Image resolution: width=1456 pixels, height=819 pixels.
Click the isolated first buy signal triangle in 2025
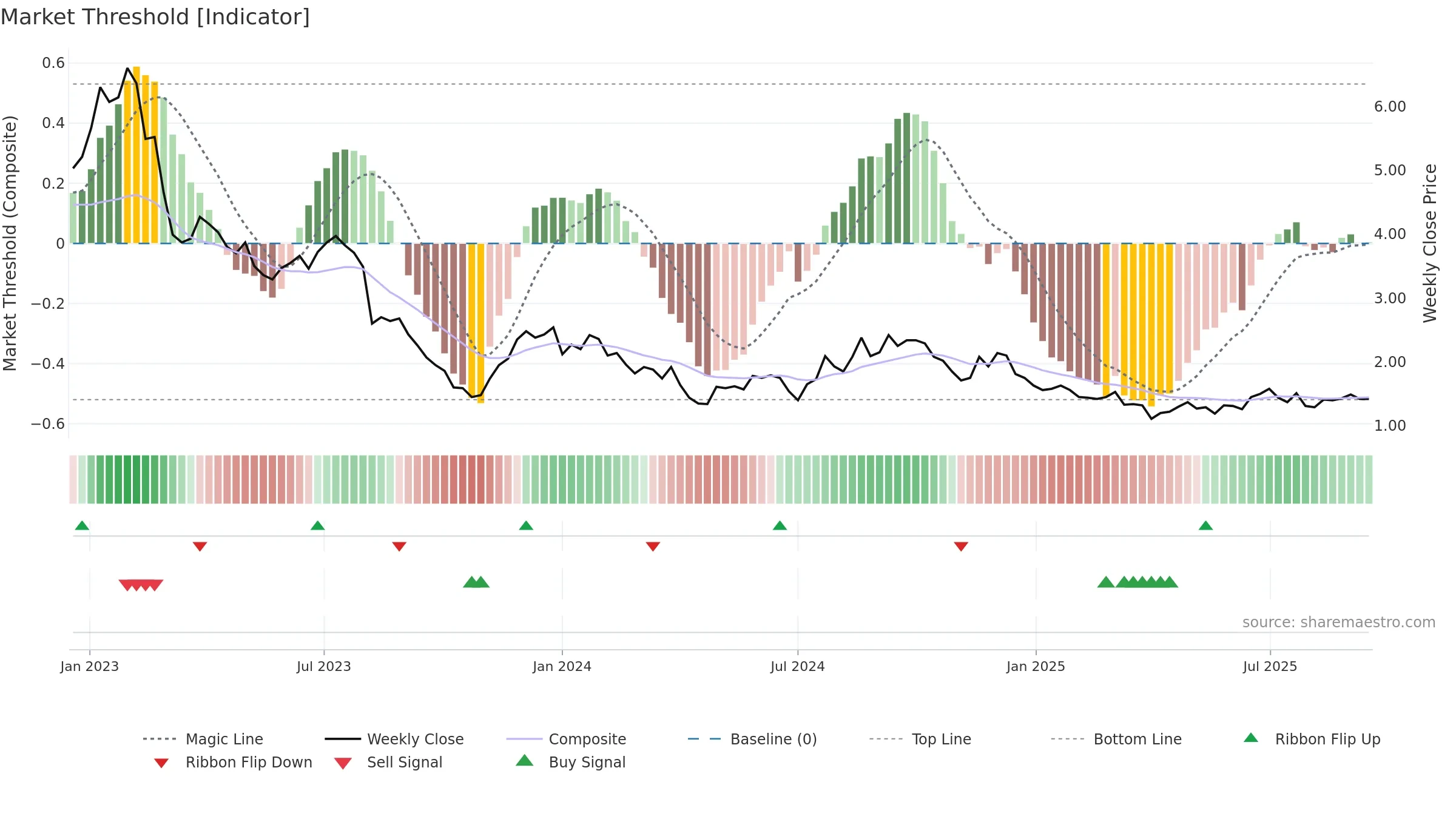(1106, 582)
